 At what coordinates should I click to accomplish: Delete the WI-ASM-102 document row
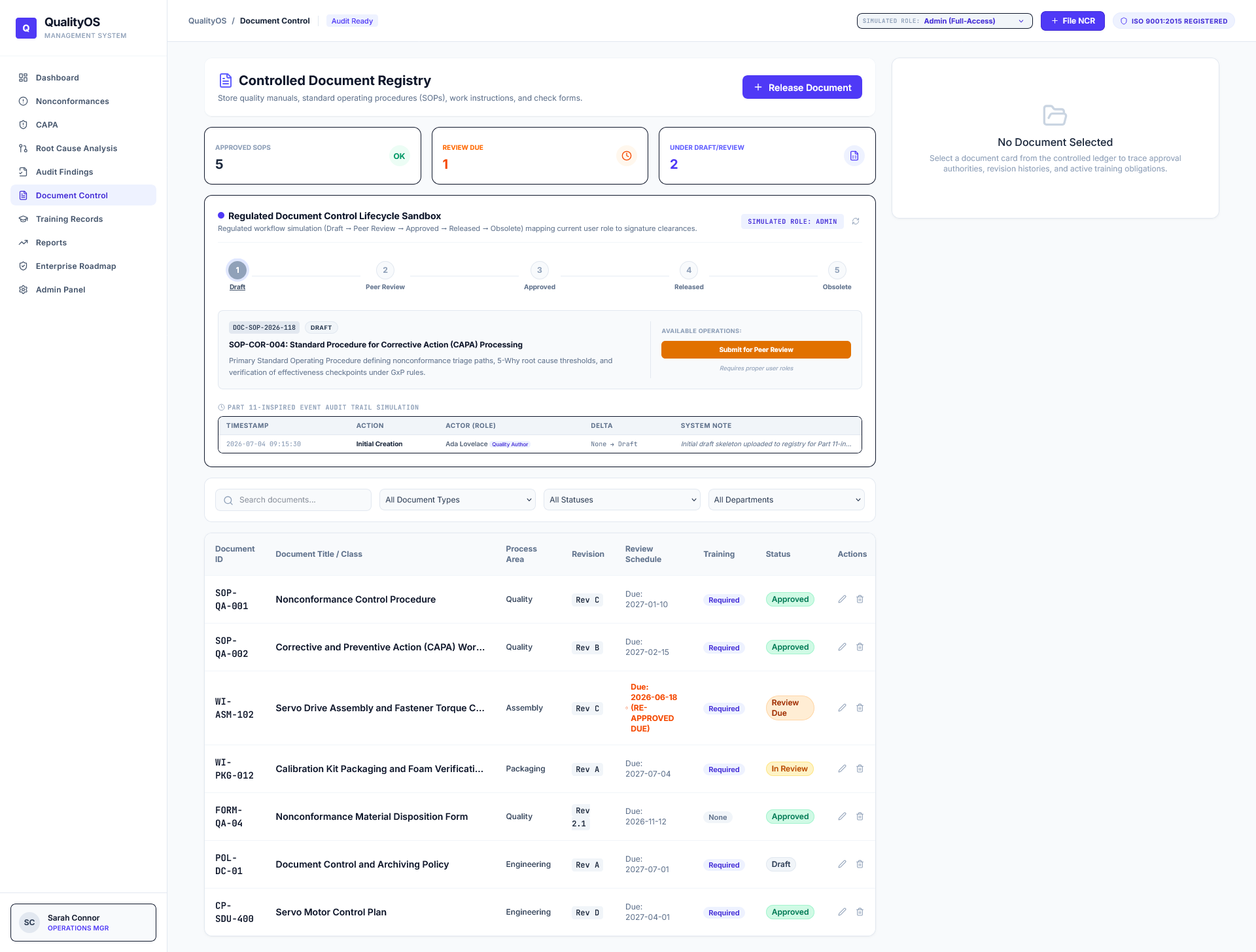(x=860, y=708)
